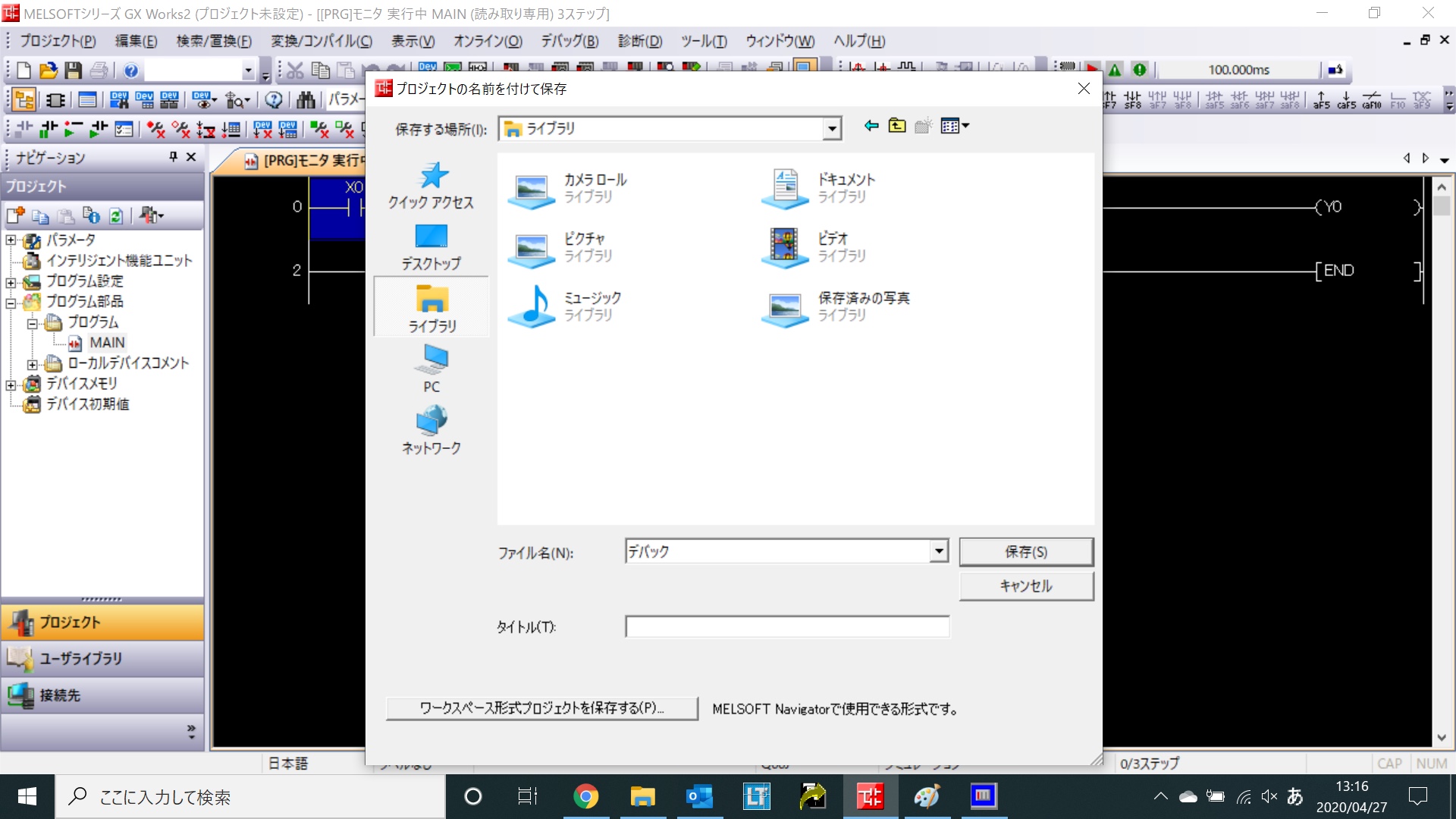Open Outlook from the taskbar

pos(699,796)
